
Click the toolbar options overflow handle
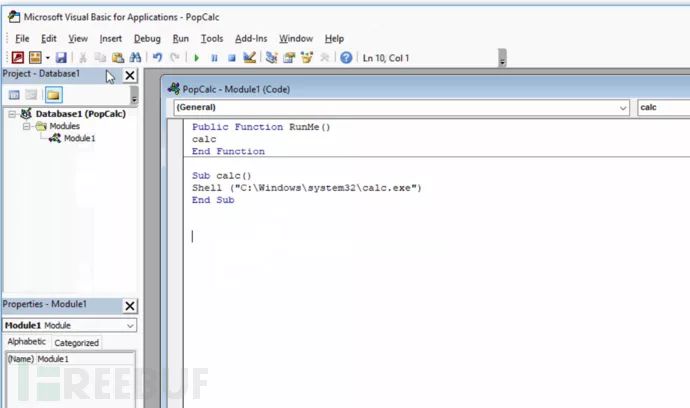click(502, 58)
